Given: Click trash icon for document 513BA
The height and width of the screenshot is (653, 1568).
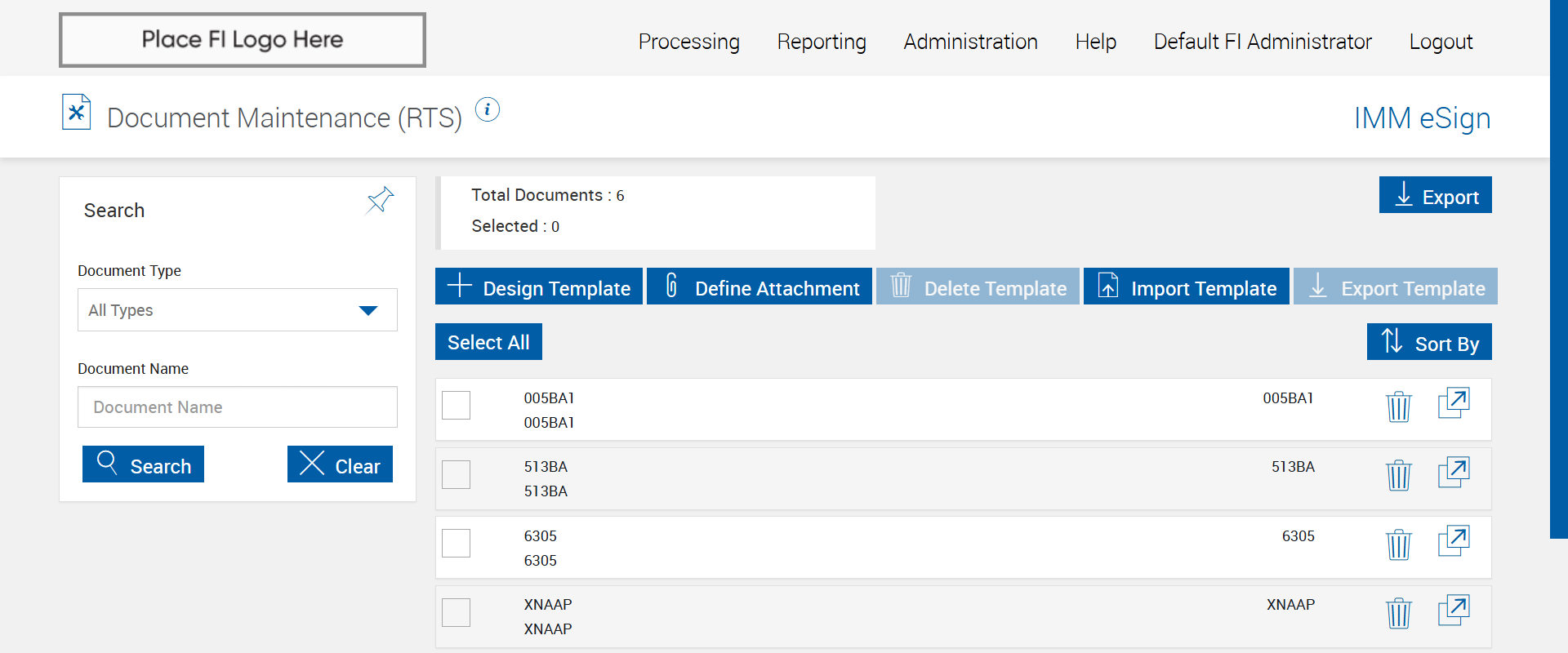Looking at the screenshot, I should (1398, 475).
